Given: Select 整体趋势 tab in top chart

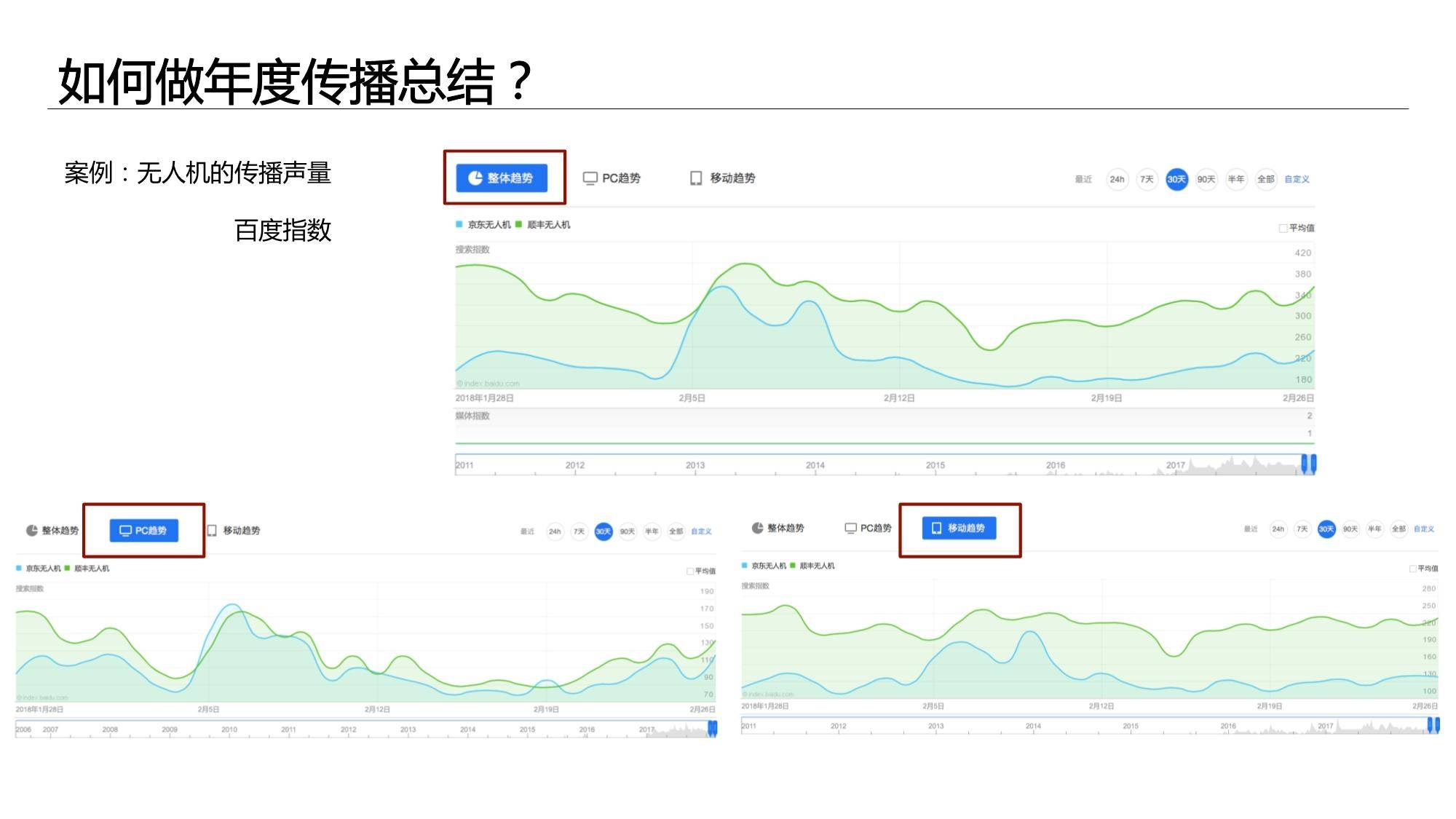Looking at the screenshot, I should pyautogui.click(x=502, y=178).
